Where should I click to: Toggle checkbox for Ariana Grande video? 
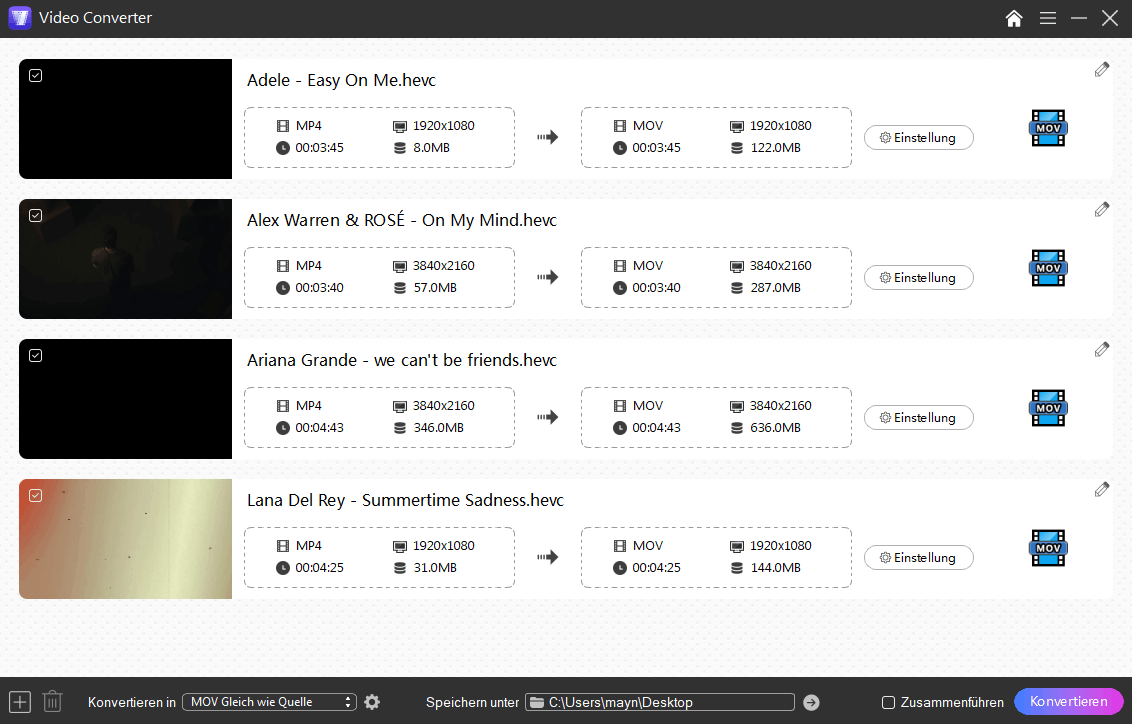click(35, 356)
